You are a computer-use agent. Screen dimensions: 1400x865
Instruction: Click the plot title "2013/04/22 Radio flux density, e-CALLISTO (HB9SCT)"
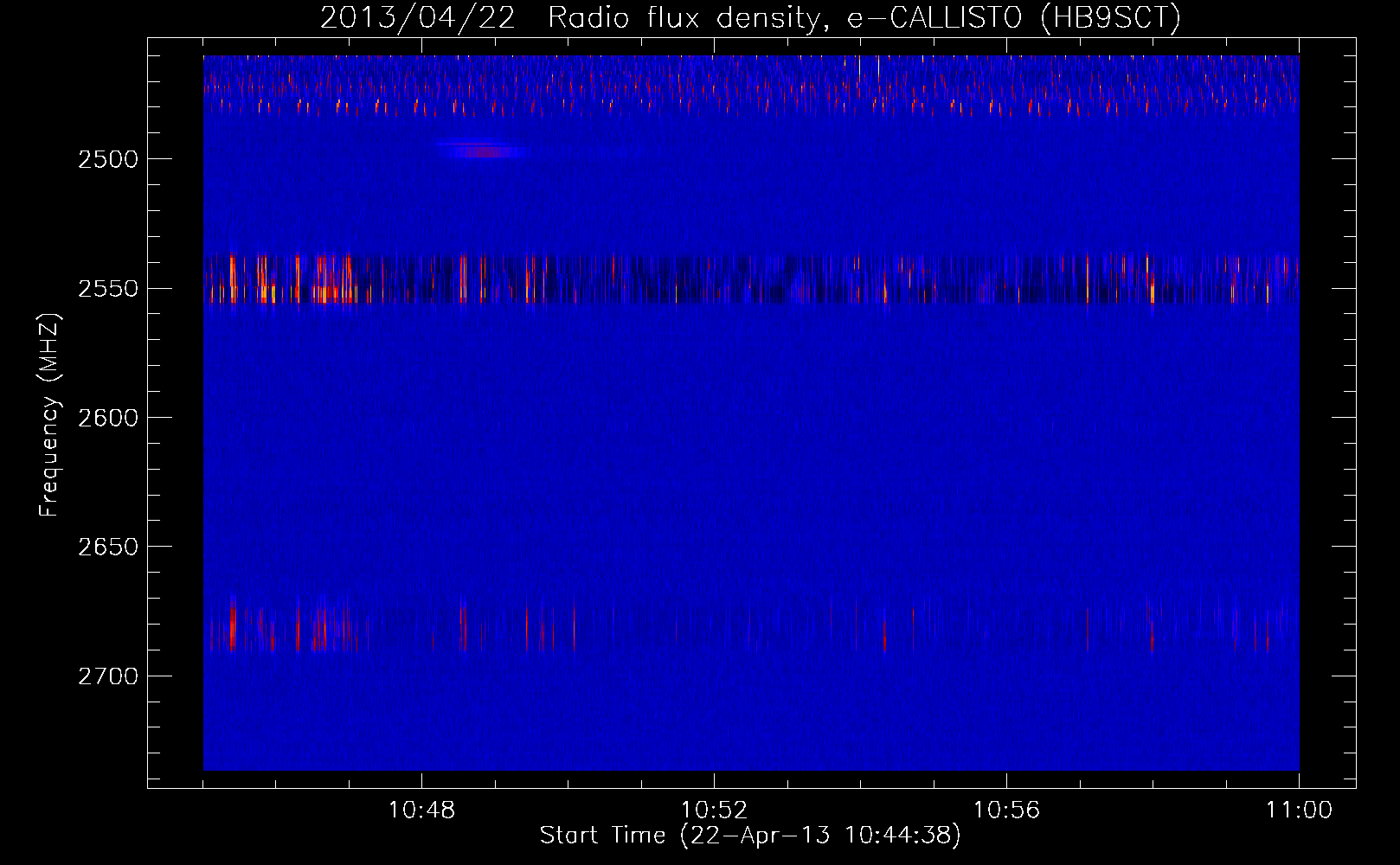point(750,17)
